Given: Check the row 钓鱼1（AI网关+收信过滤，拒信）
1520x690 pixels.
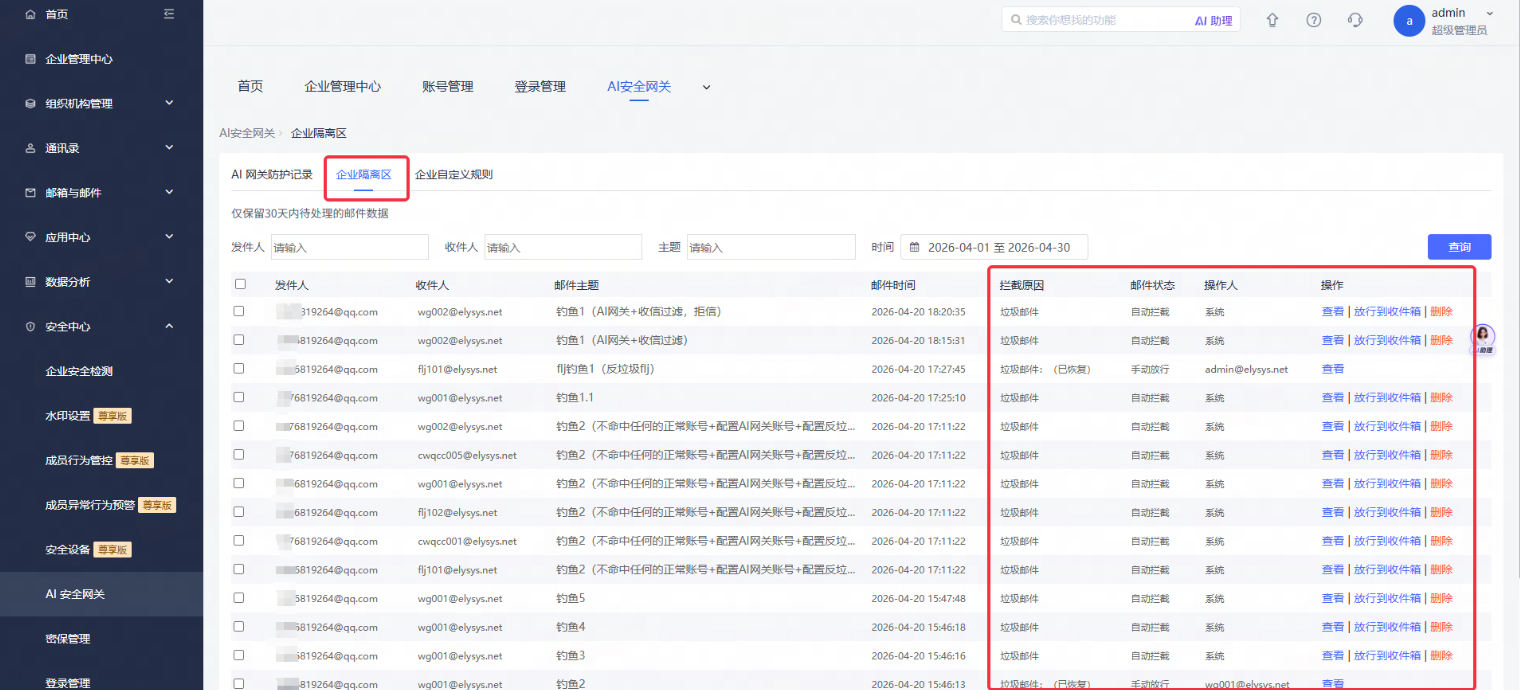Looking at the screenshot, I should tap(239, 311).
